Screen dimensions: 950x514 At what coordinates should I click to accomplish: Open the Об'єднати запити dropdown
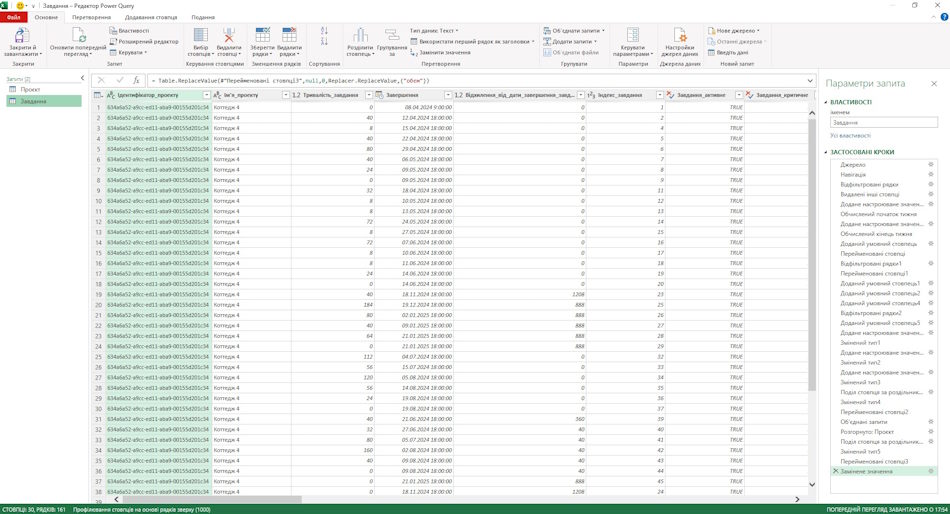(x=574, y=30)
